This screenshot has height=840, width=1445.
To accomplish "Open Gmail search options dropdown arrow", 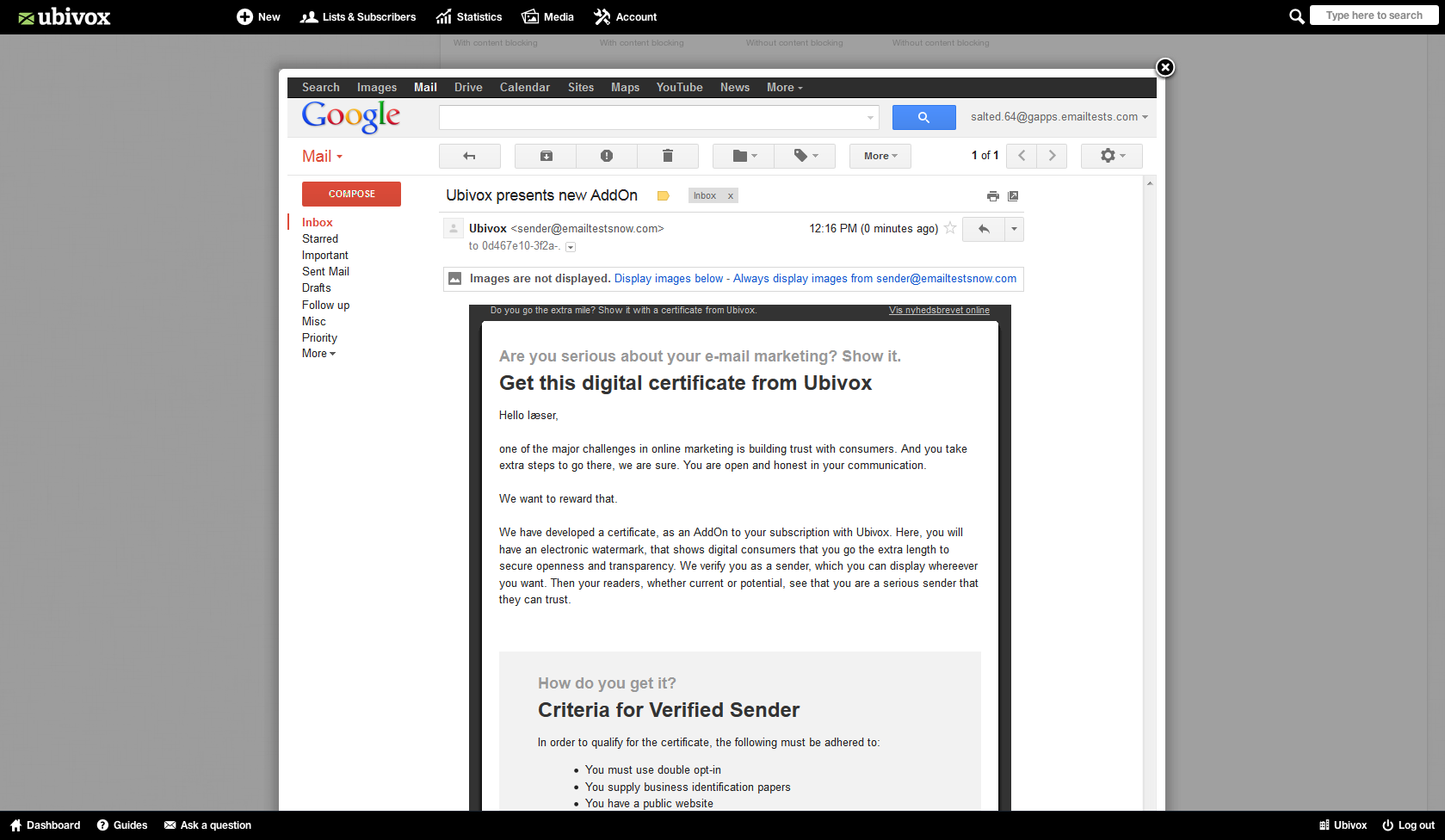I will coord(870,118).
